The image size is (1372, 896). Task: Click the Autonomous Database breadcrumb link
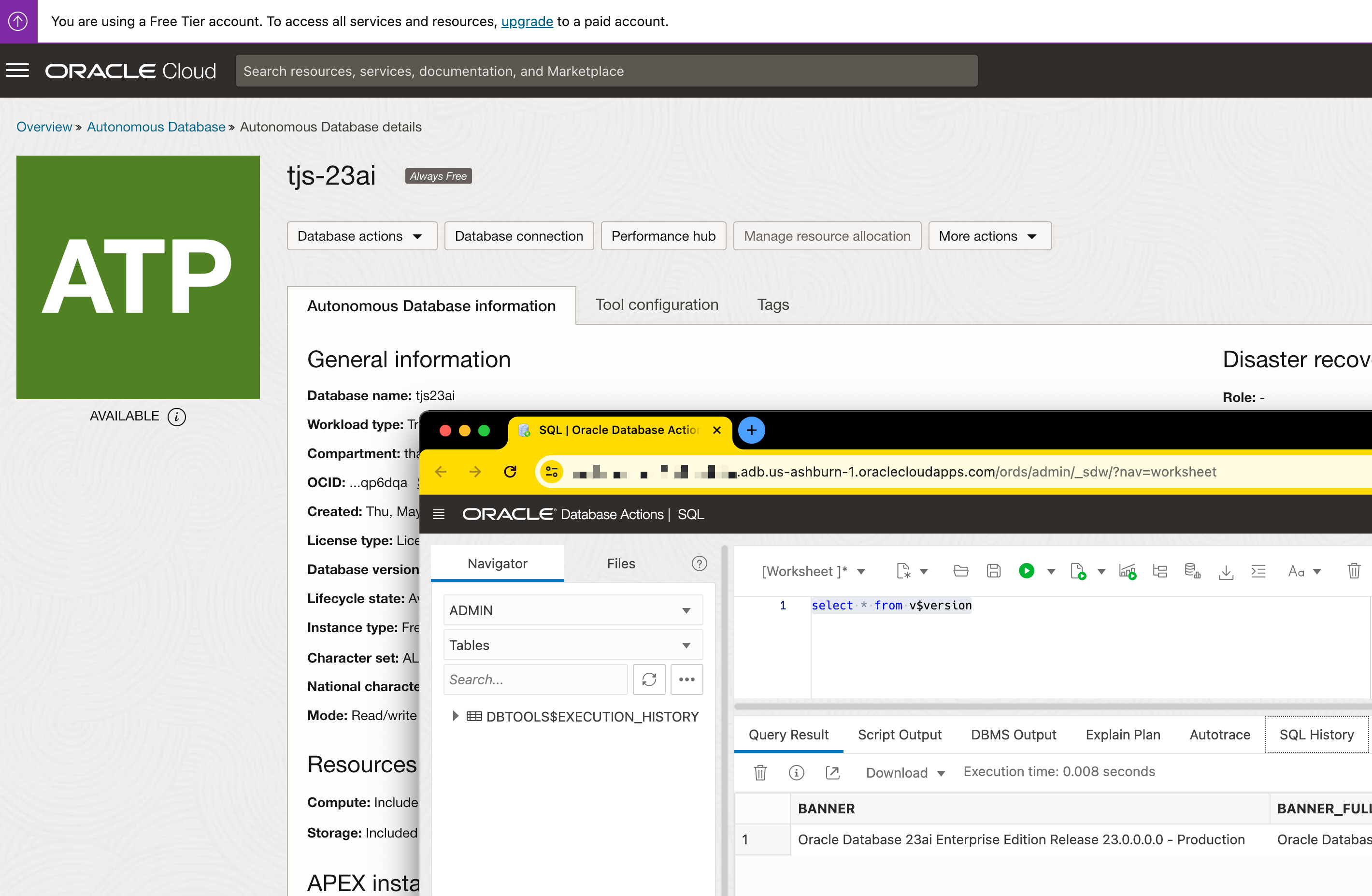[x=156, y=126]
